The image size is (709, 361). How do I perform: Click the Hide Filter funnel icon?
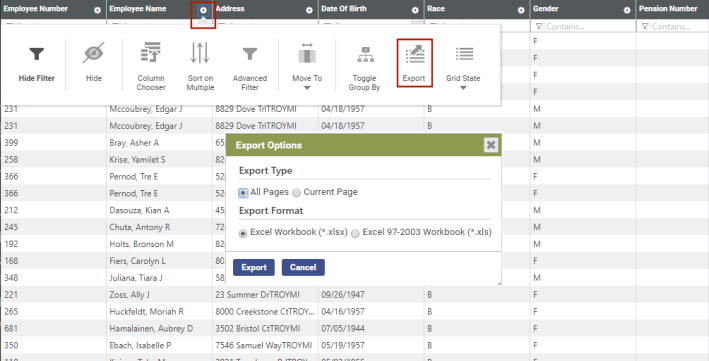pyautogui.click(x=37, y=54)
